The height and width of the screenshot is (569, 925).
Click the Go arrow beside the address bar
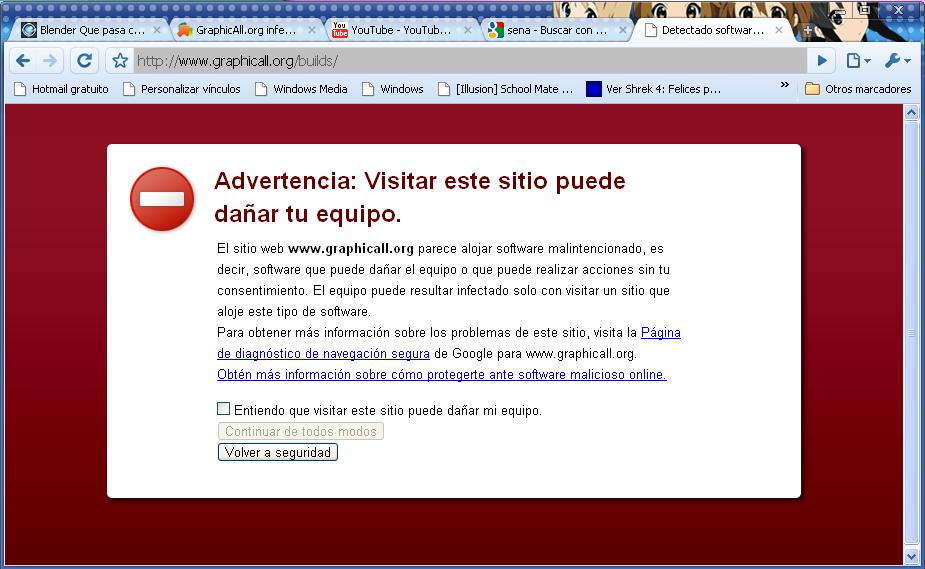tap(822, 60)
